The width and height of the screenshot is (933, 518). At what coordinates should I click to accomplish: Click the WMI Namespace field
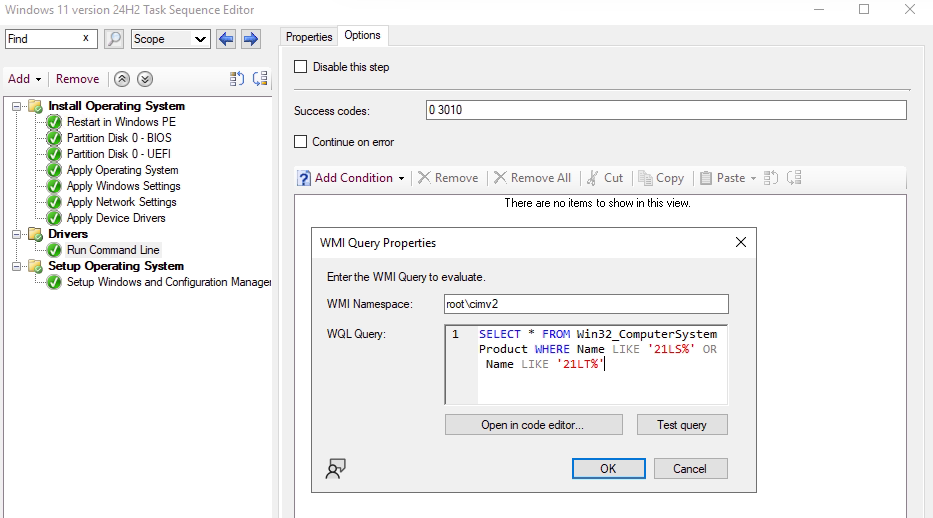click(586, 304)
